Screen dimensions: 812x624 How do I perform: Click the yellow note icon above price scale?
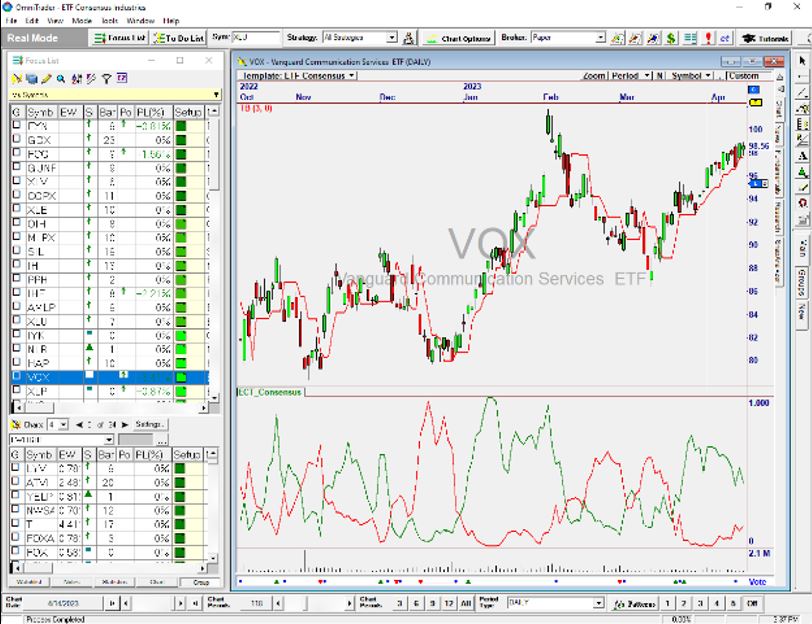coord(755,103)
